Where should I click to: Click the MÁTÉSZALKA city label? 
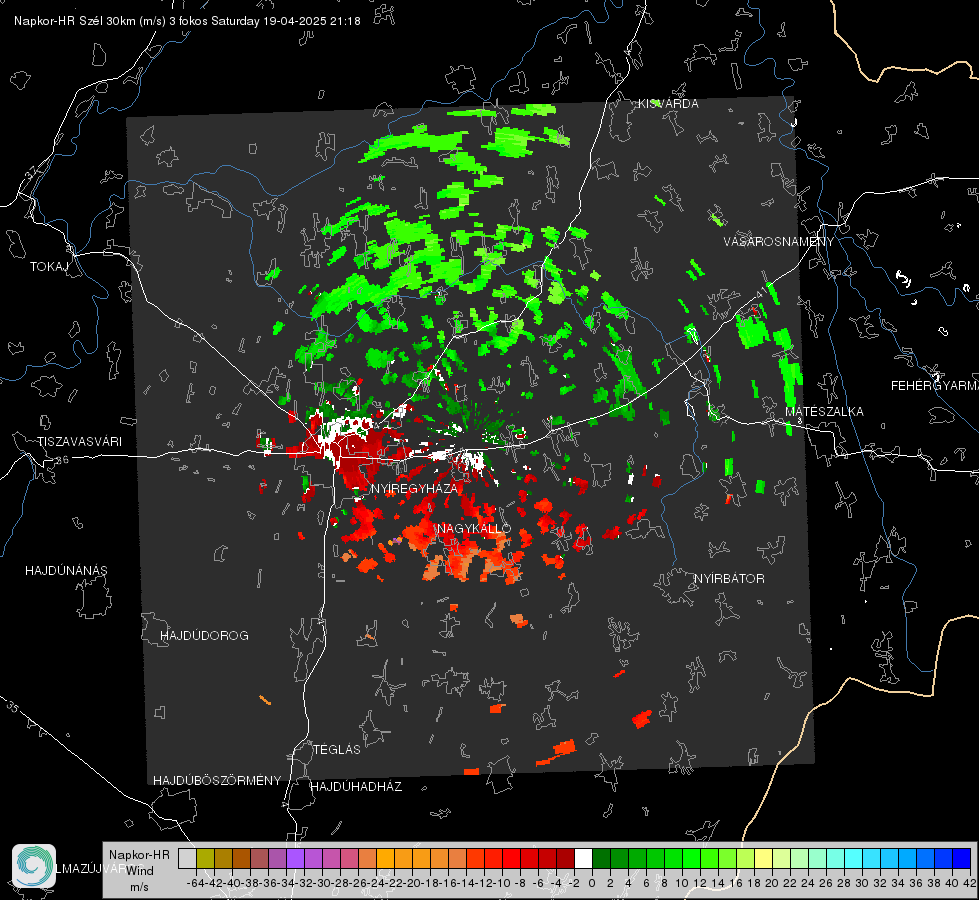tap(824, 412)
